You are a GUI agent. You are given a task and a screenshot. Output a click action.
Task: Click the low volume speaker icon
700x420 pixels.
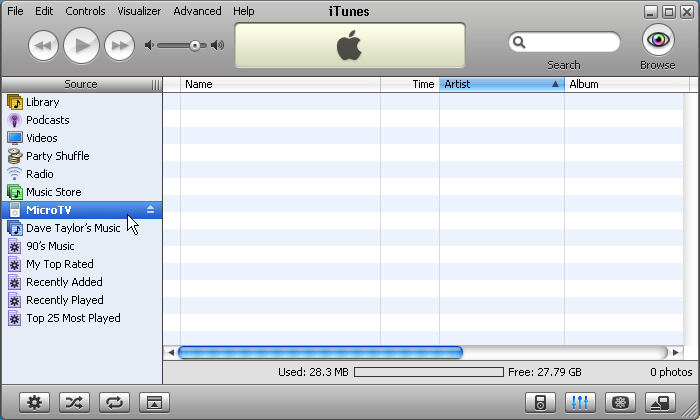click(149, 45)
